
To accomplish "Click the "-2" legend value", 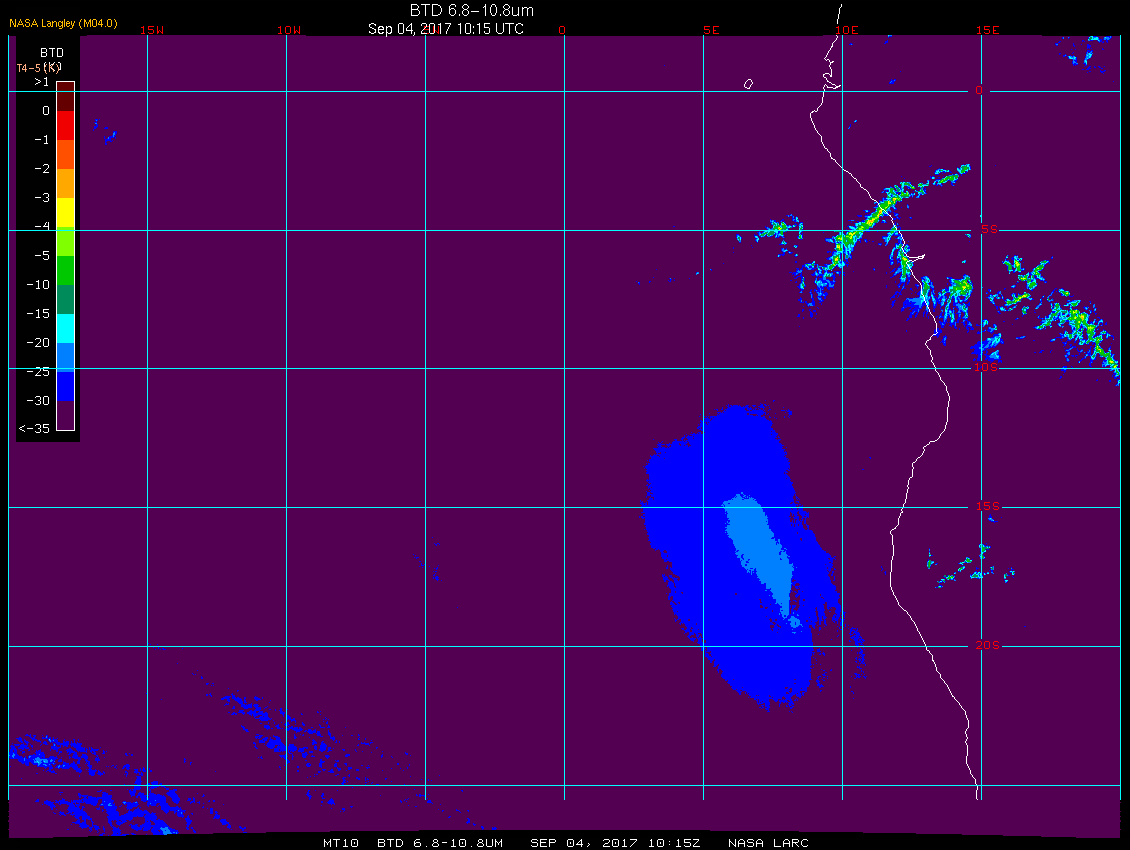I will (x=42, y=169).
